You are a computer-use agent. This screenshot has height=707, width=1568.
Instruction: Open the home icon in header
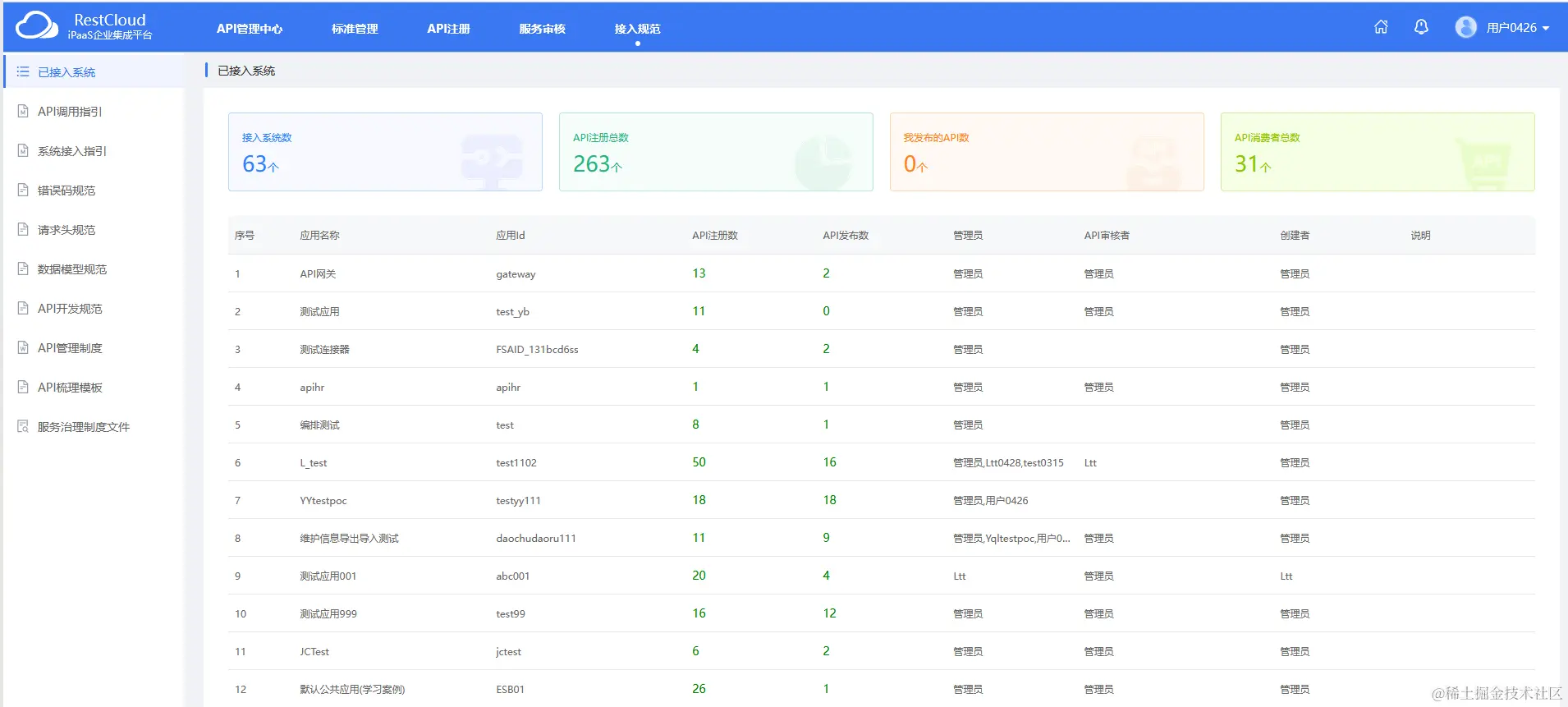click(x=1381, y=27)
